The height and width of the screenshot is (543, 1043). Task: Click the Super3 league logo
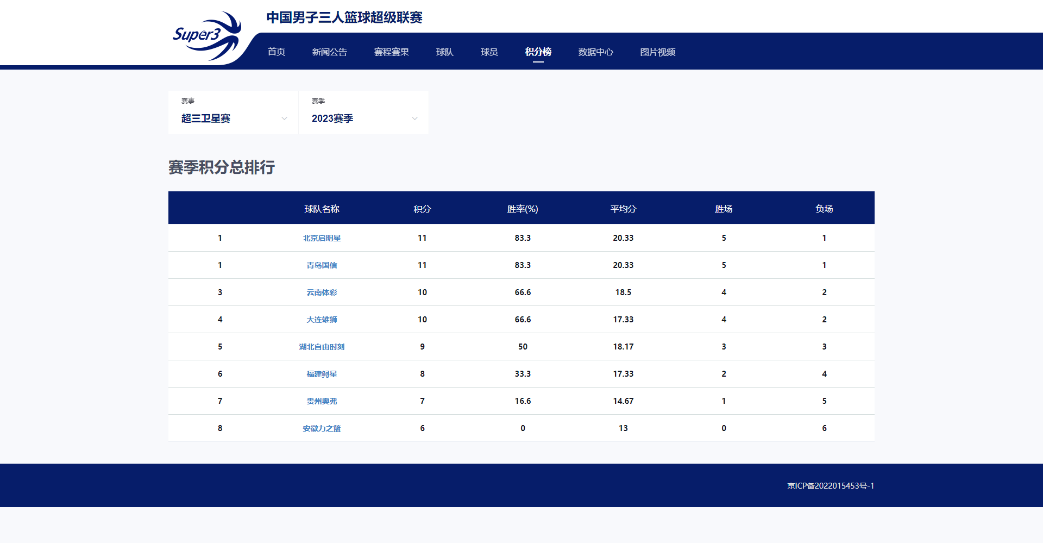pos(206,36)
